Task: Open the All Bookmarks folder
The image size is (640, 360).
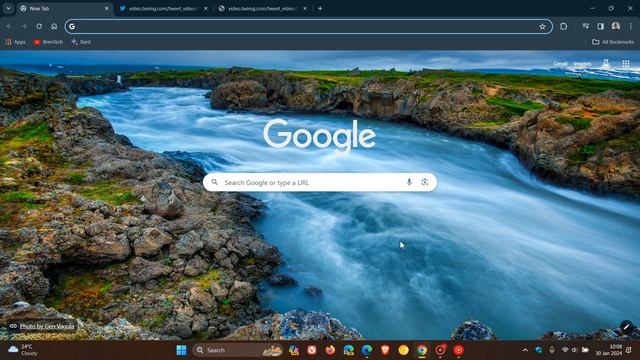Action: point(613,42)
